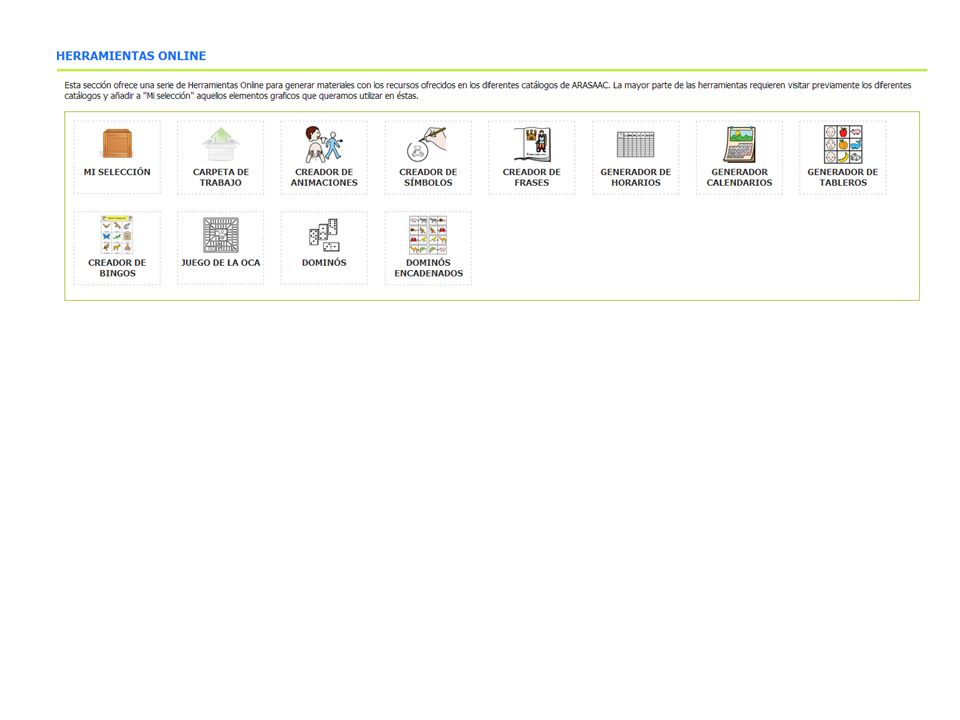Select the CREADOR DE FRASES text link
Image resolution: width=960 pixels, height=720 pixels.
531,177
